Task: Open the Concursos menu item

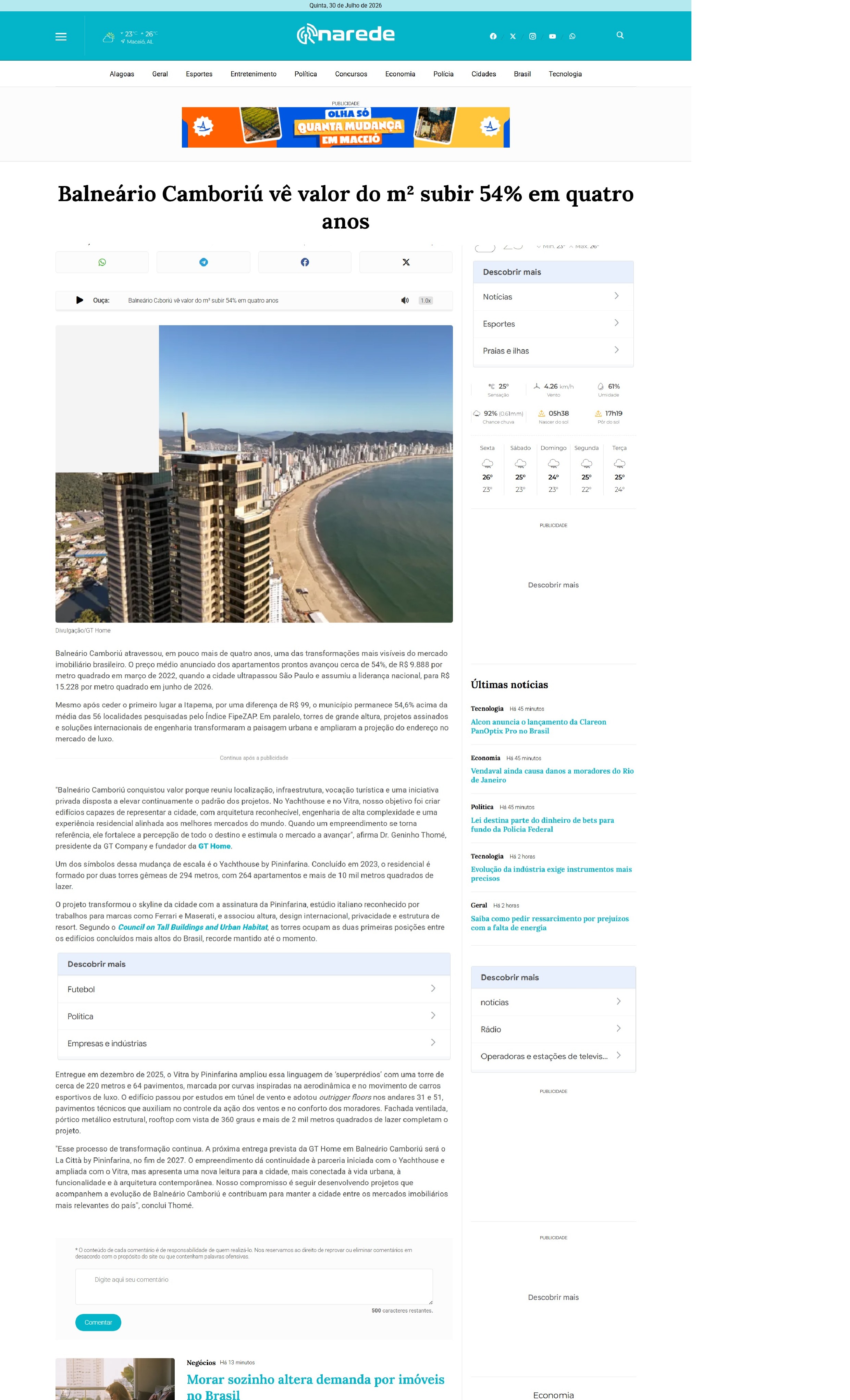Action: coord(351,74)
